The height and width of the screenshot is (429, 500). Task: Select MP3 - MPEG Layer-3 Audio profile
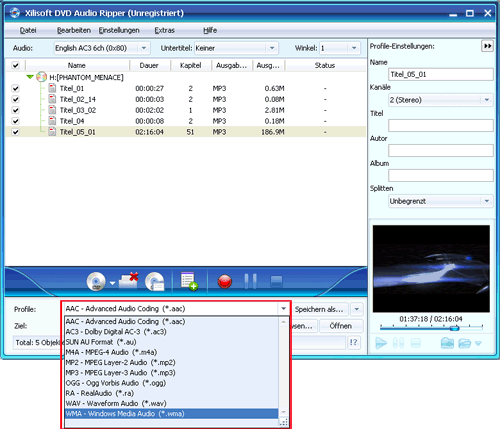171,373
